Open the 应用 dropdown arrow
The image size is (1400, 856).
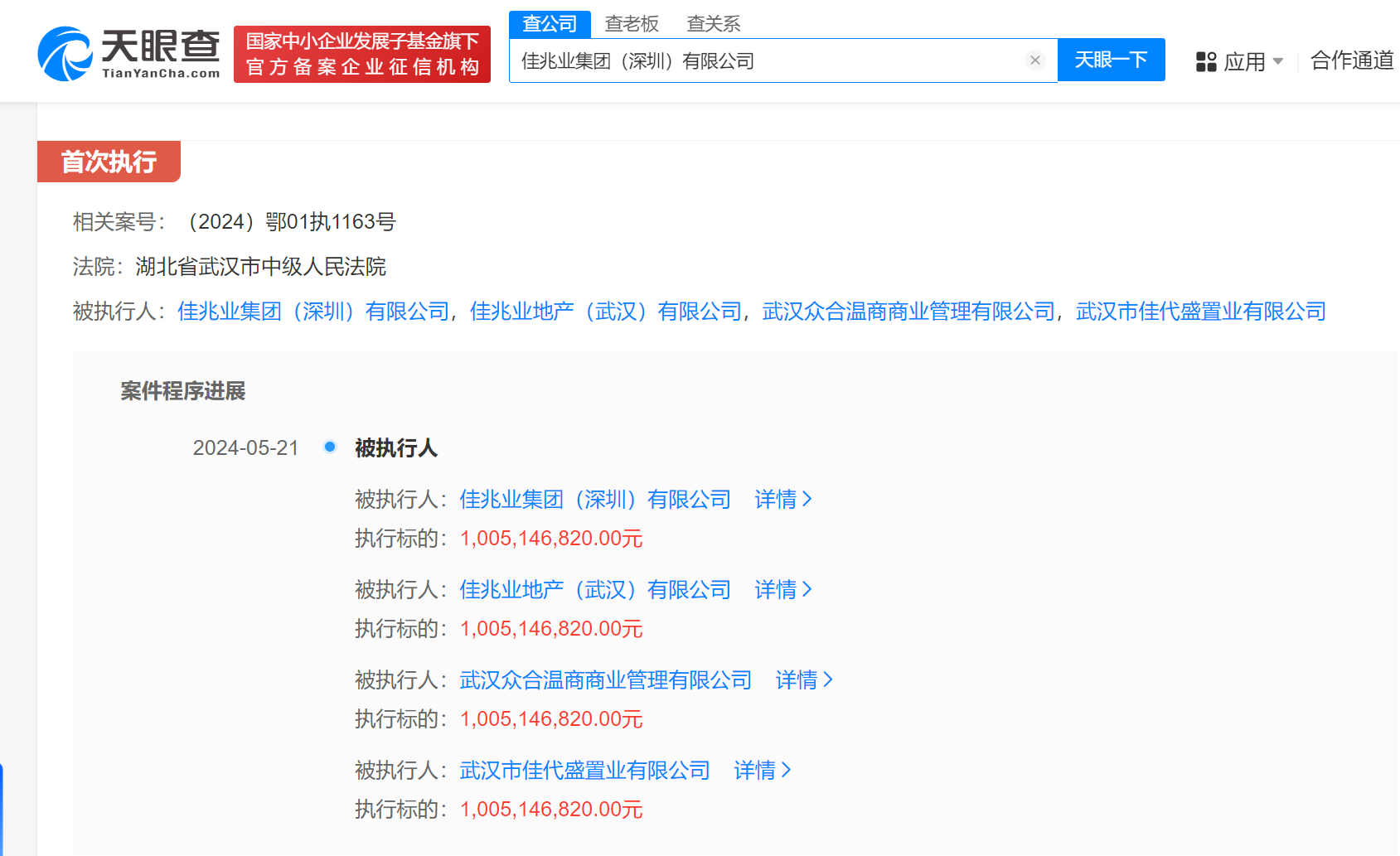point(1279,62)
